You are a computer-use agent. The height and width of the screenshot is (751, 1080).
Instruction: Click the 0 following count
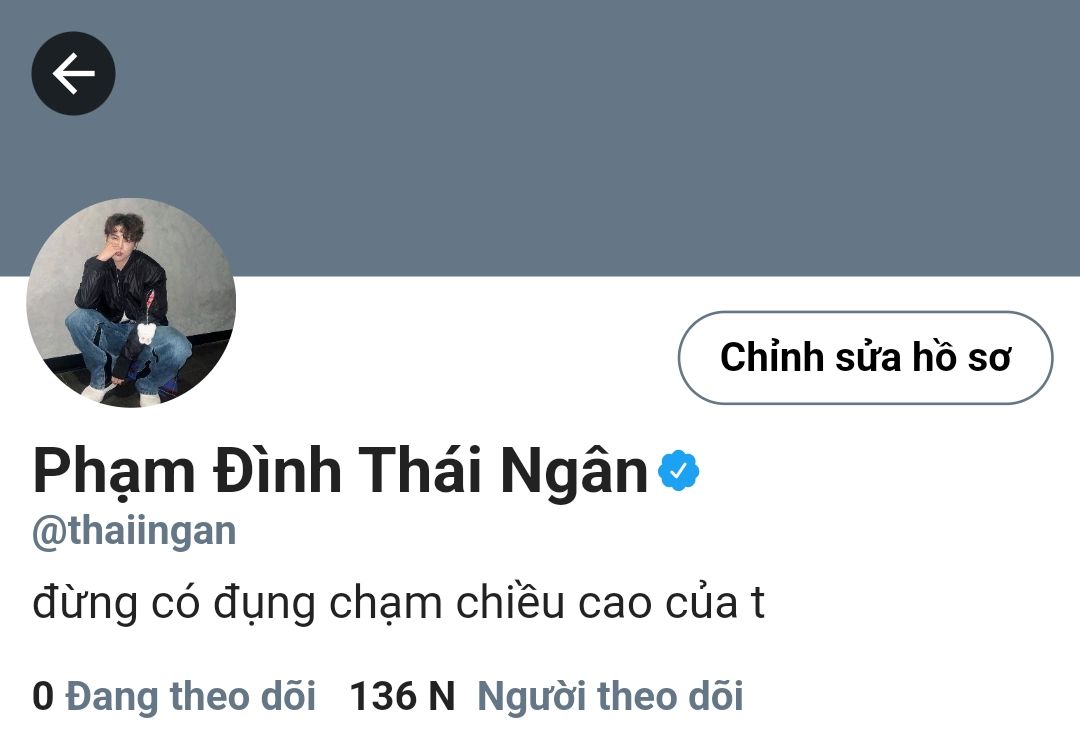[43, 696]
